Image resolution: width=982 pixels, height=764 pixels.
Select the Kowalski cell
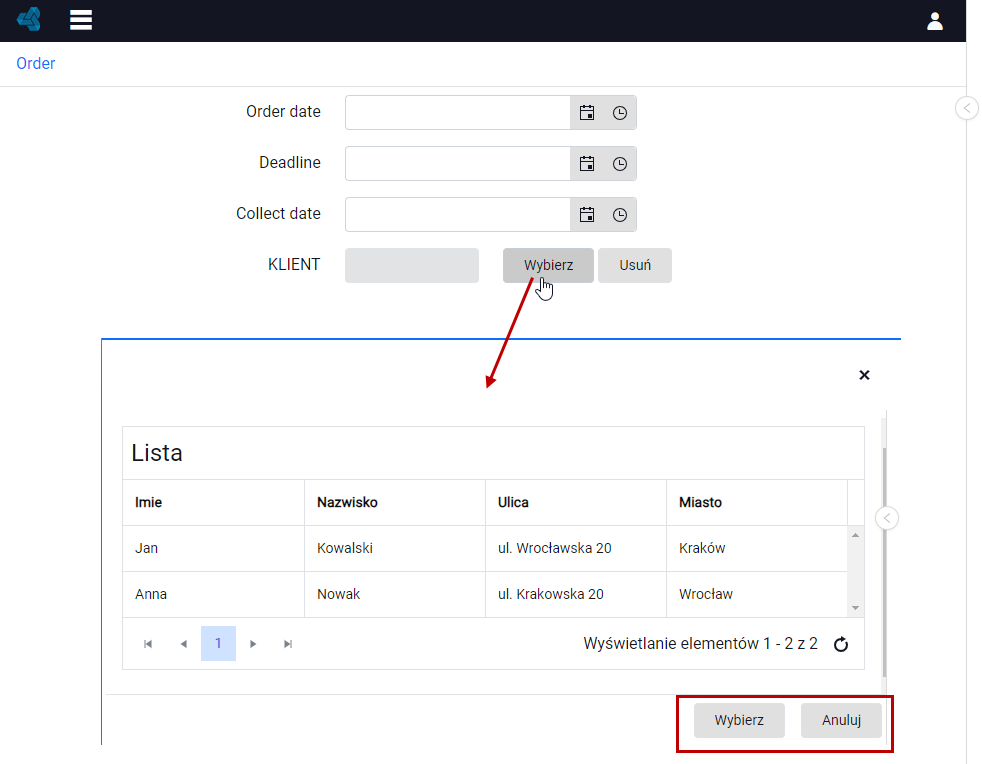(395, 549)
